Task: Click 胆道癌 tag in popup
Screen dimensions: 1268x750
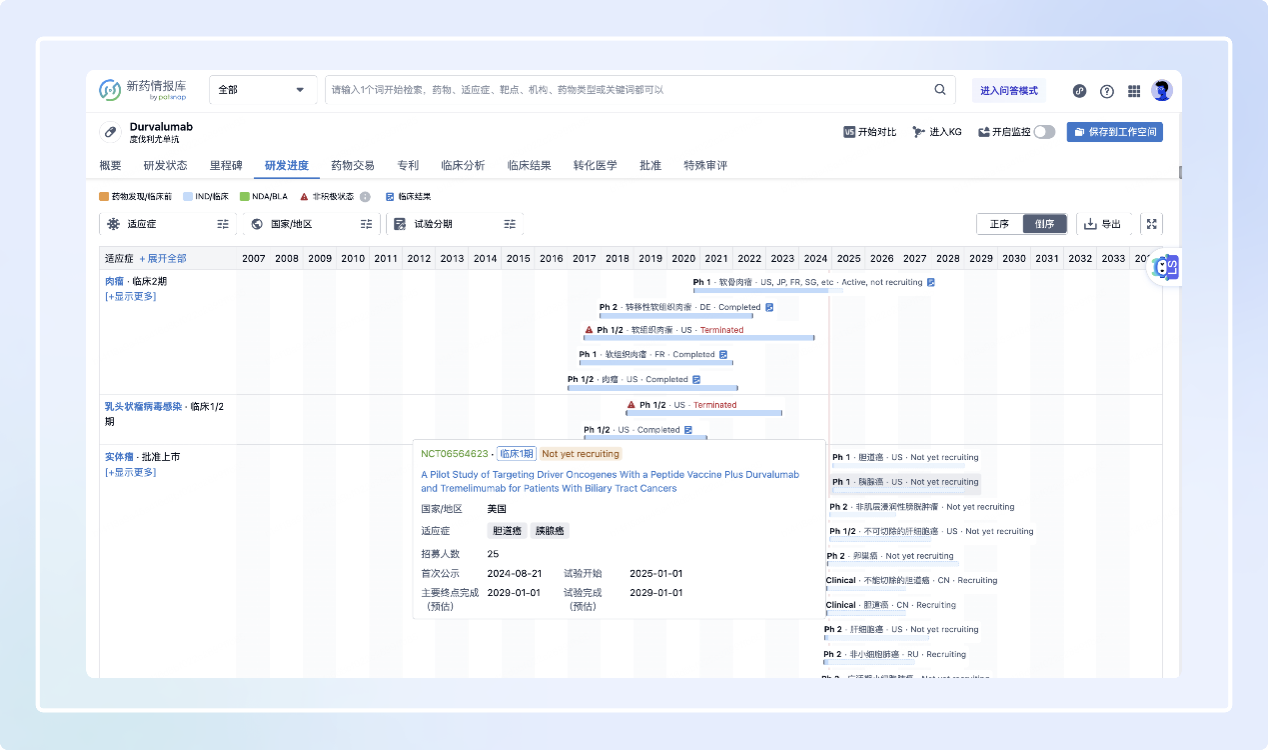Action: 507,531
